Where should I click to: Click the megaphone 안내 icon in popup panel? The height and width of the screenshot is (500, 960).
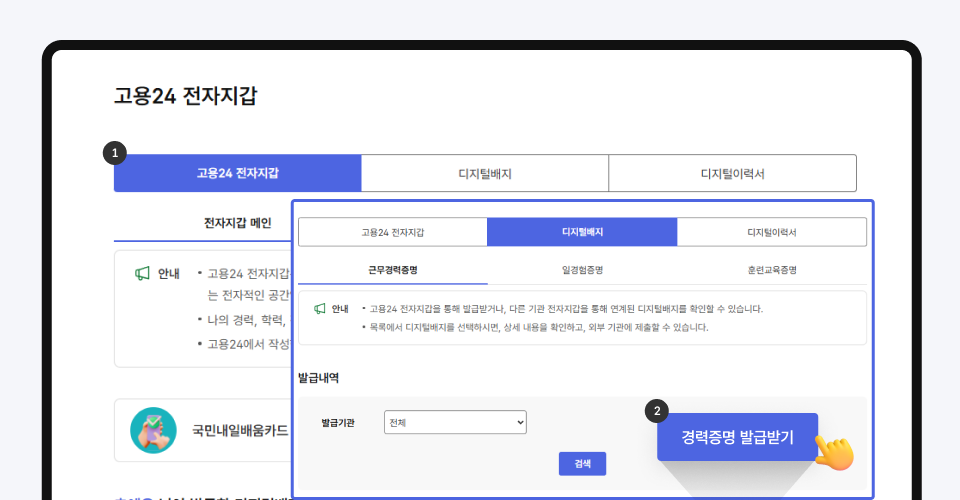[320, 309]
